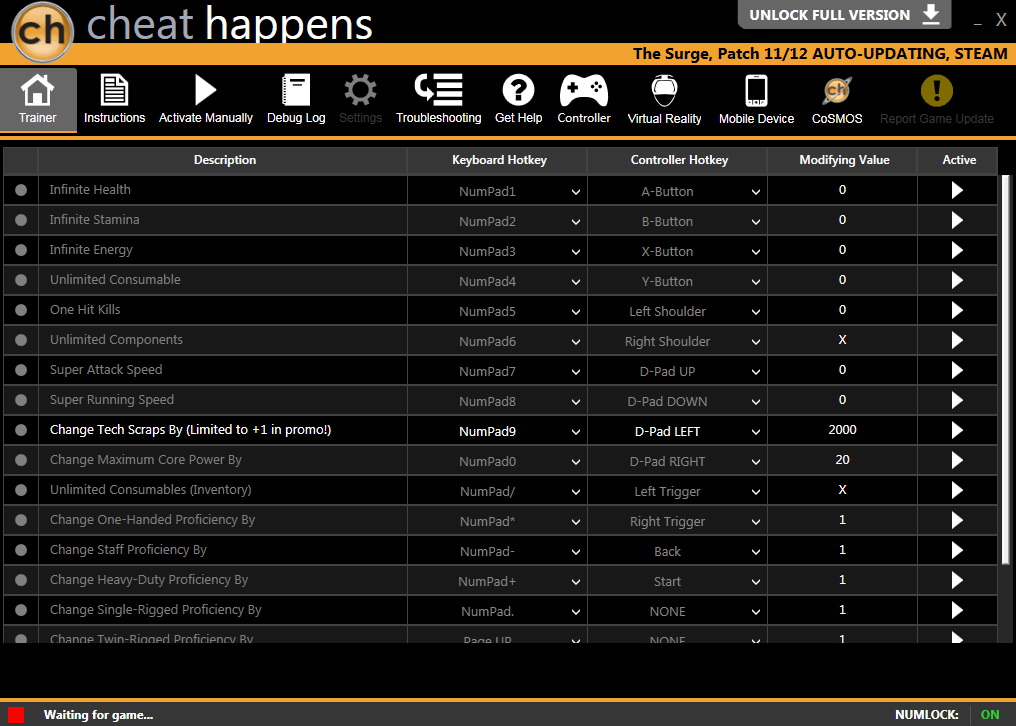The height and width of the screenshot is (726, 1016).
Task: Activate Staff Proficiency cheat arrow
Action: coord(957,550)
